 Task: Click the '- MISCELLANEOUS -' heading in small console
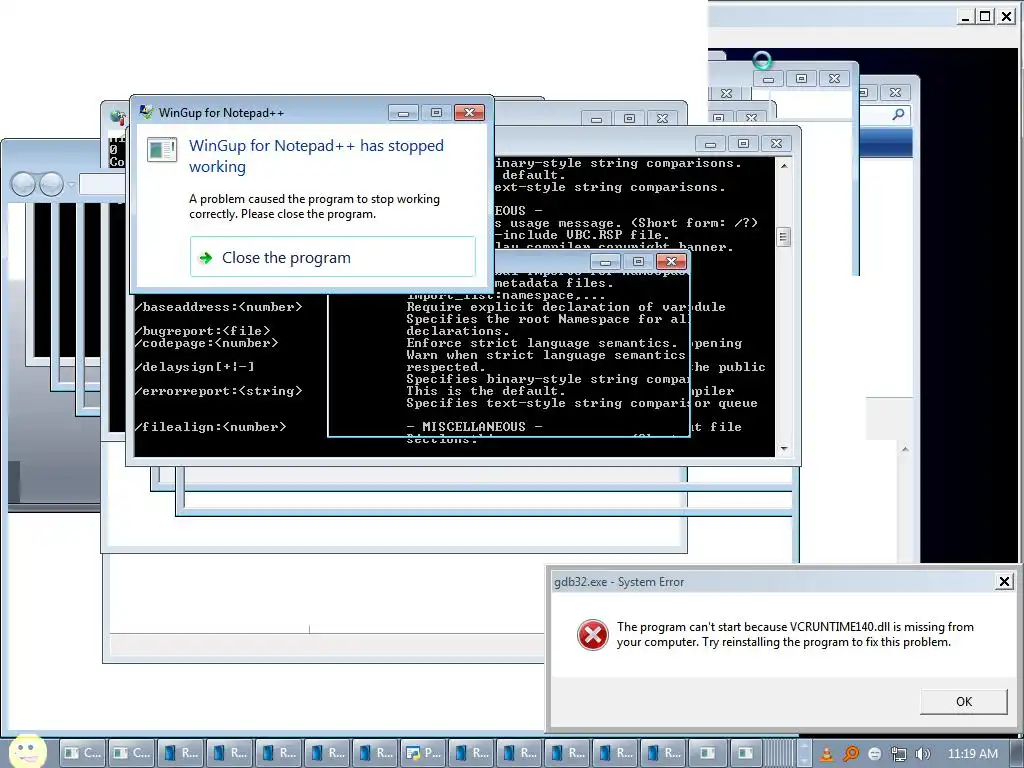[x=474, y=426]
